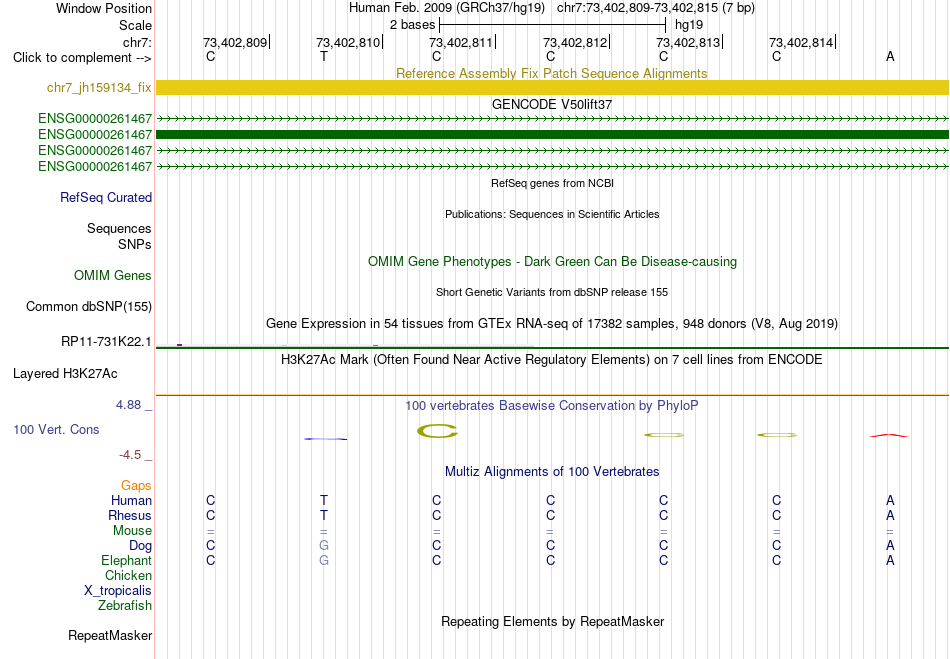The image size is (950, 659).
Task: Click the SNPs publications track label
Action: coord(135,244)
